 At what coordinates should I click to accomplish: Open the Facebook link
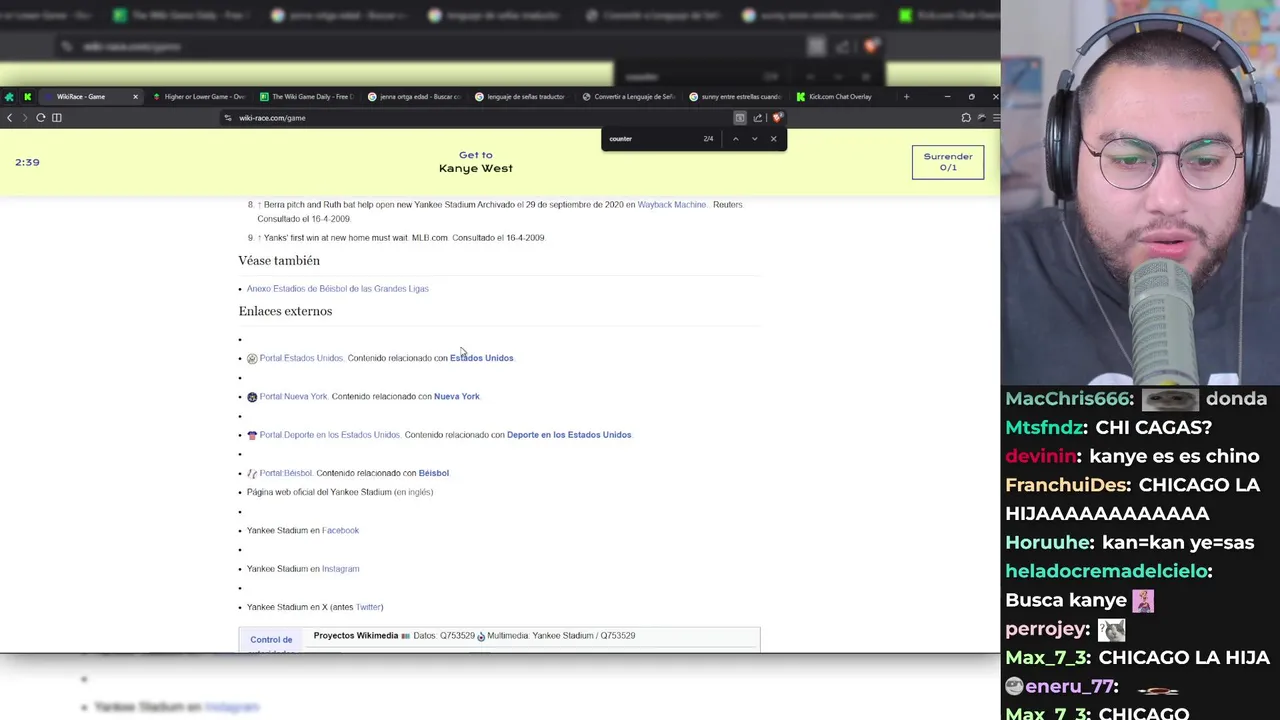(x=340, y=531)
